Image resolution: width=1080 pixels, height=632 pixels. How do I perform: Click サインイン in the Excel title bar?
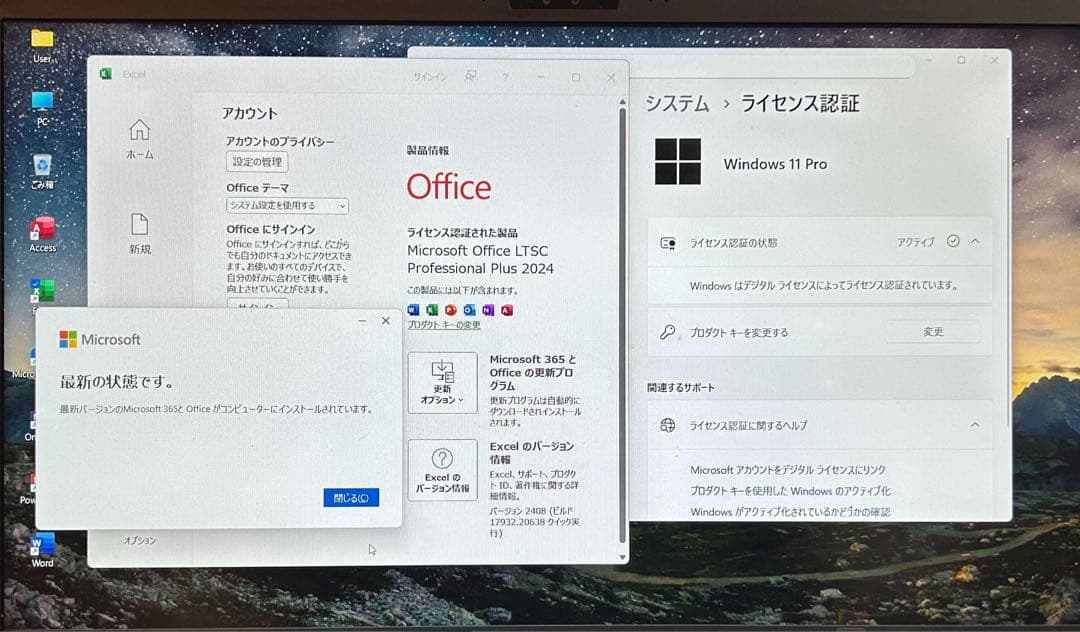[430, 76]
